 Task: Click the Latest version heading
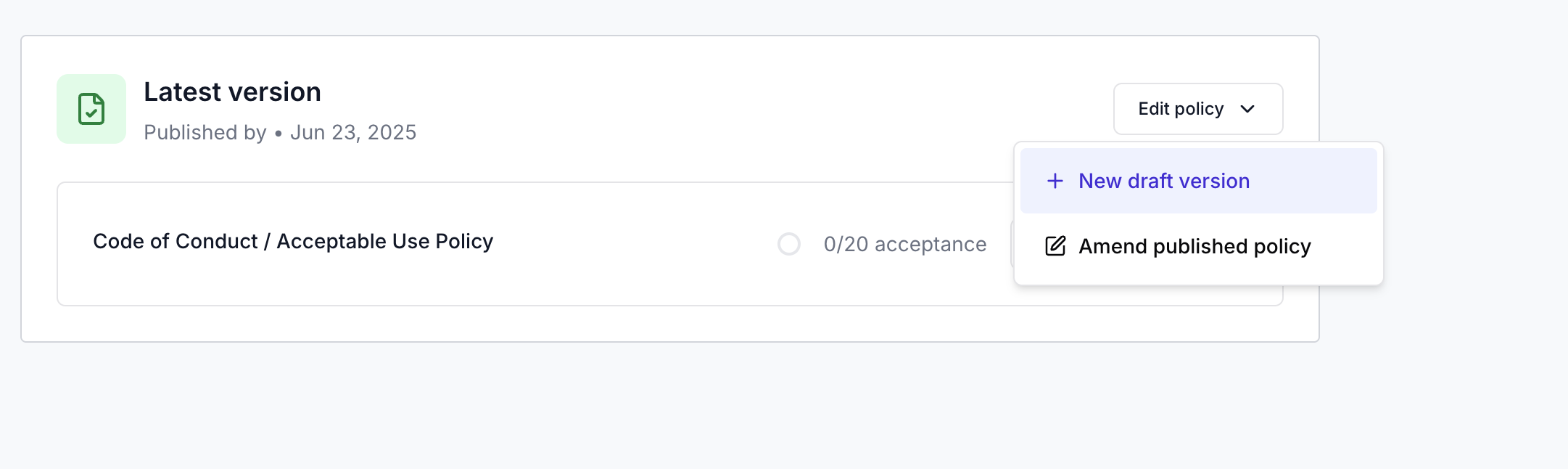[232, 92]
